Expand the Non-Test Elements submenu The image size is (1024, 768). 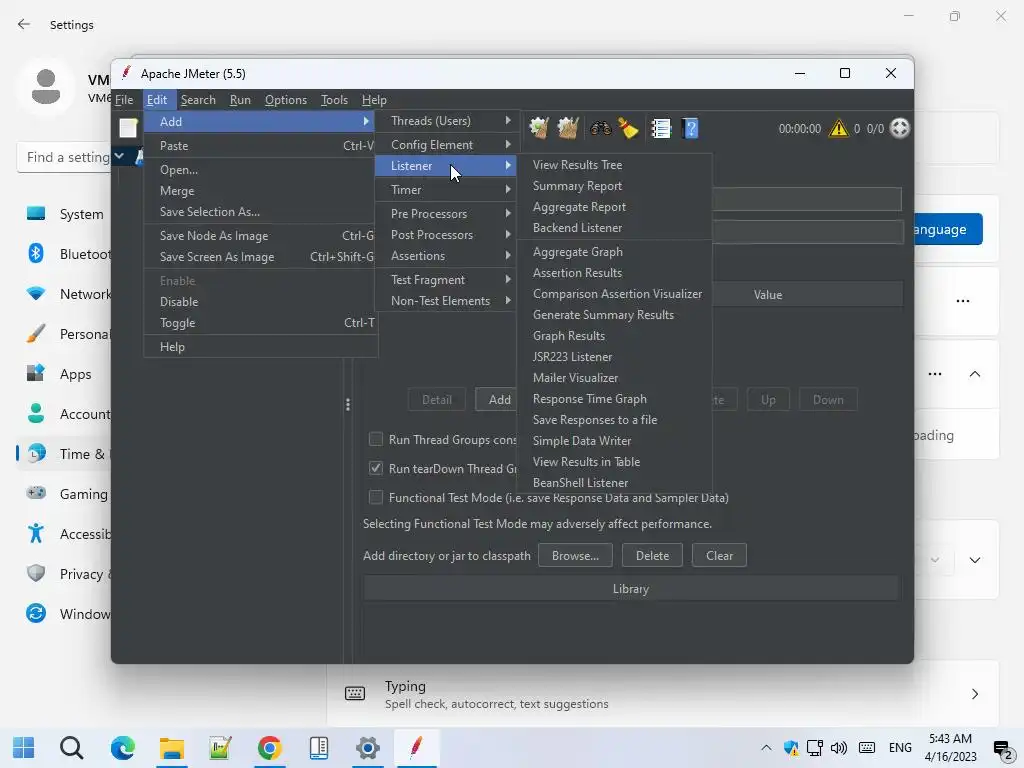(x=447, y=300)
